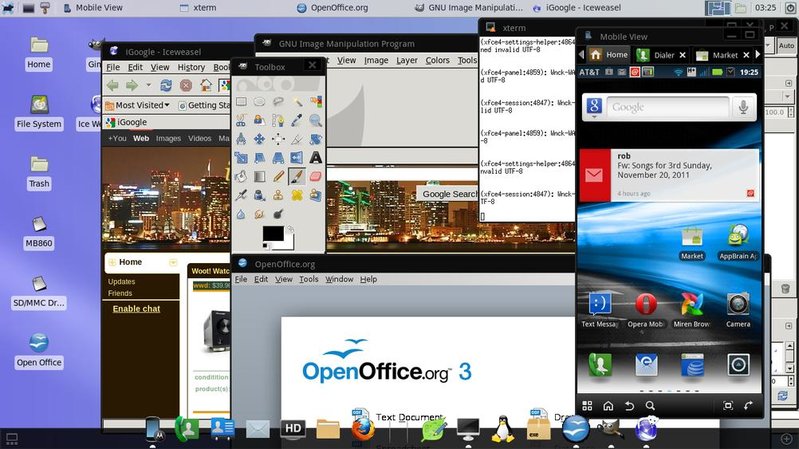Expand the iGoogle Home tab arrow
The height and width of the screenshot is (449, 799).
pyautogui.click(x=173, y=262)
